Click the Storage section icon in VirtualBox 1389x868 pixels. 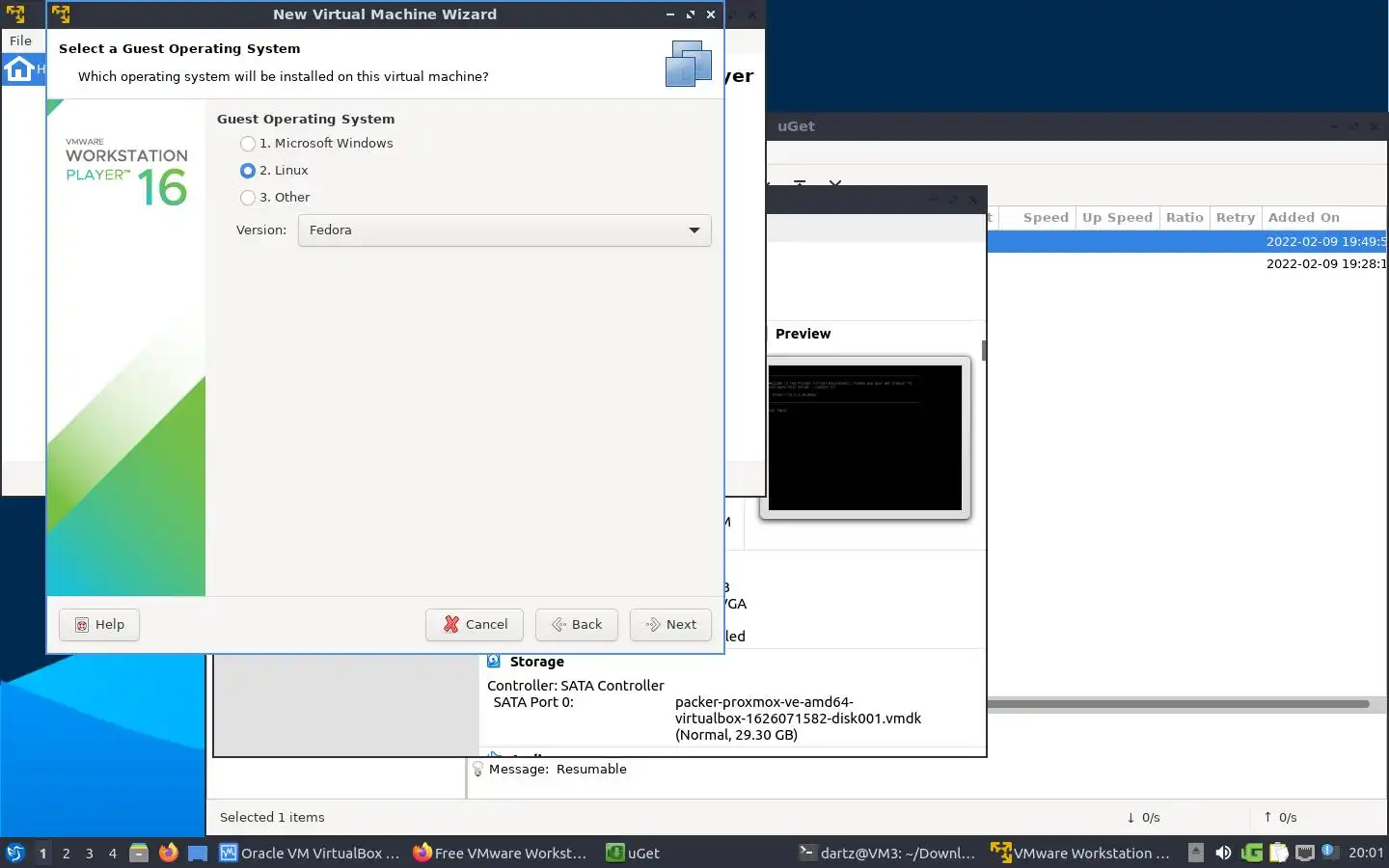tap(494, 662)
